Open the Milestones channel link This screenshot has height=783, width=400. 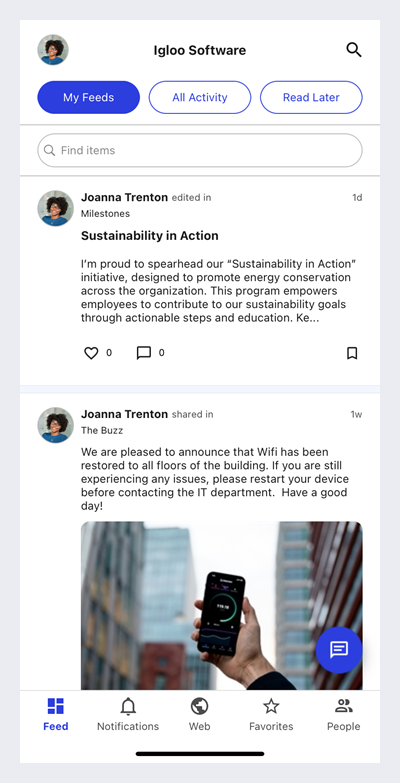(105, 214)
